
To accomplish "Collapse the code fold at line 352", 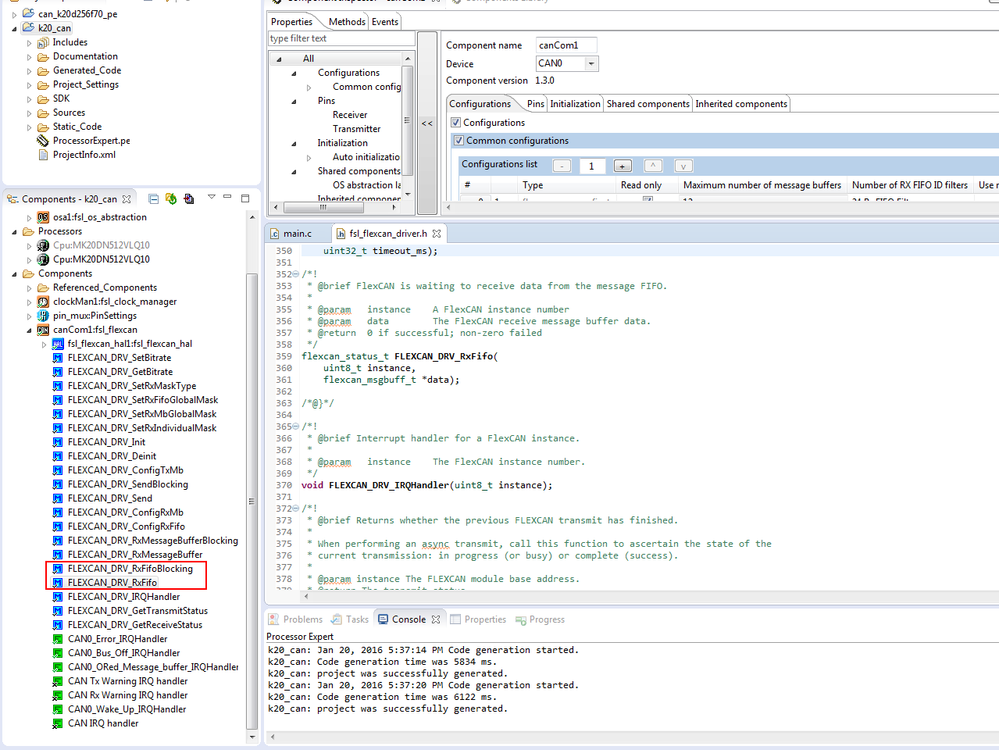I will [296, 275].
